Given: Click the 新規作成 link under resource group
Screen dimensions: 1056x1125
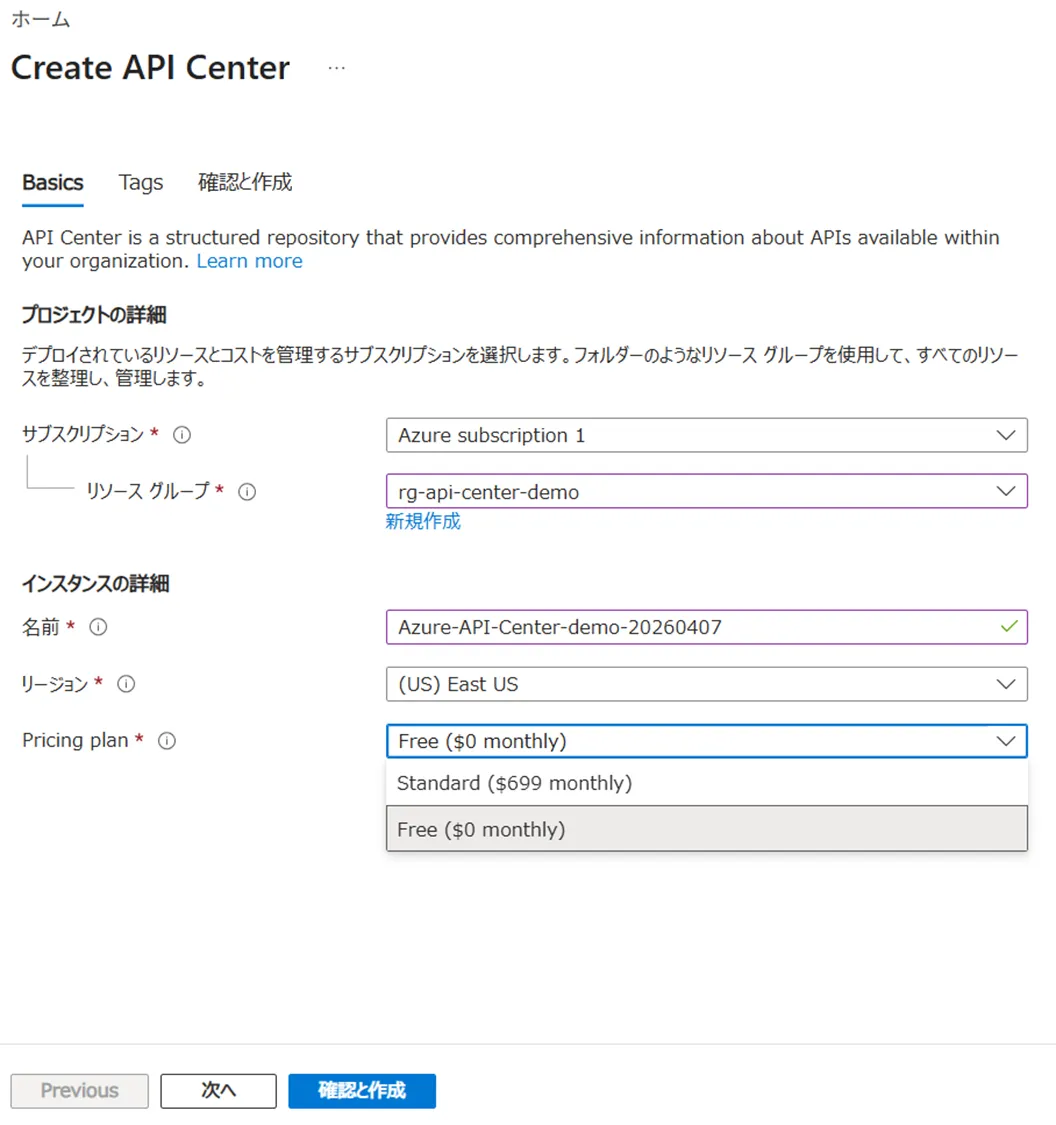Looking at the screenshot, I should (423, 521).
